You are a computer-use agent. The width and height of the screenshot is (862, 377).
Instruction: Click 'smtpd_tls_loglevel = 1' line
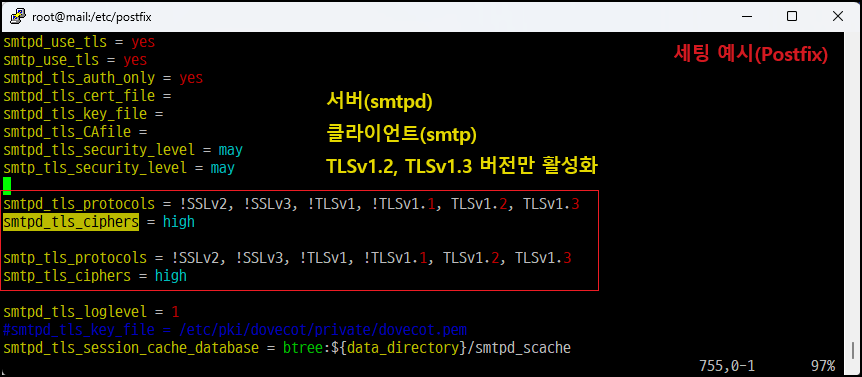(91, 312)
